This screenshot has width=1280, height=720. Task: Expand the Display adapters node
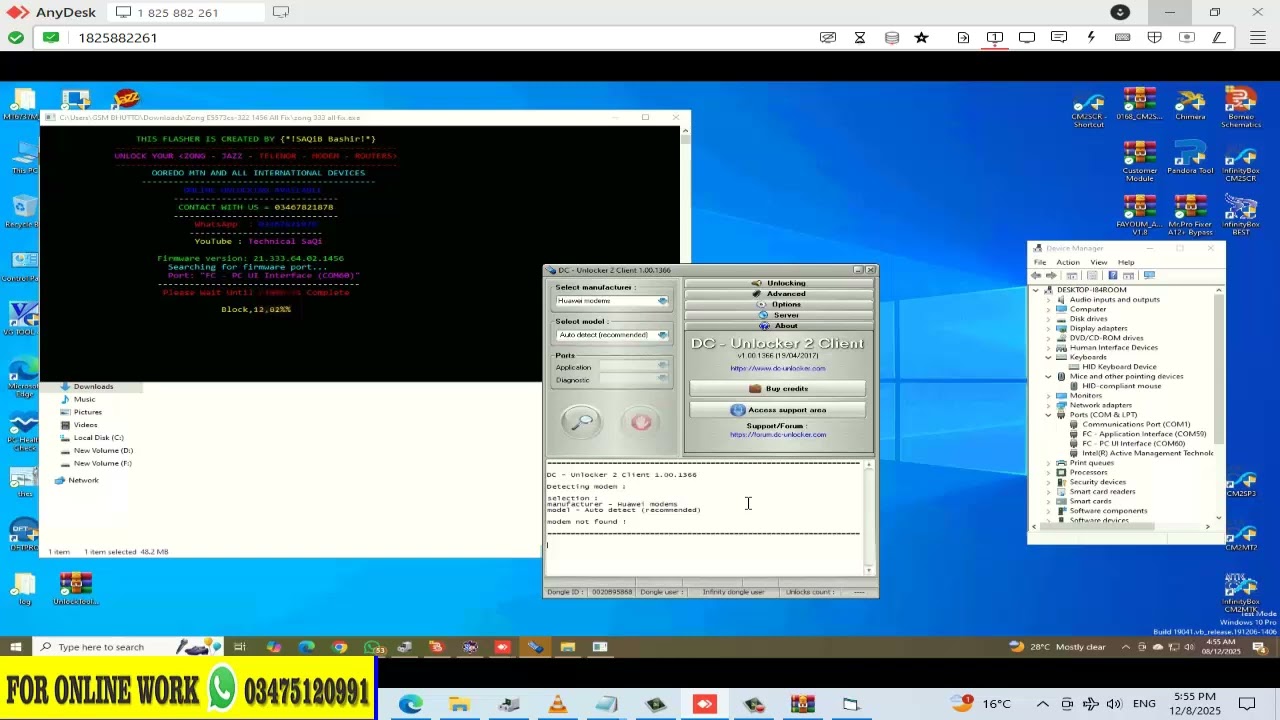coord(1048,328)
